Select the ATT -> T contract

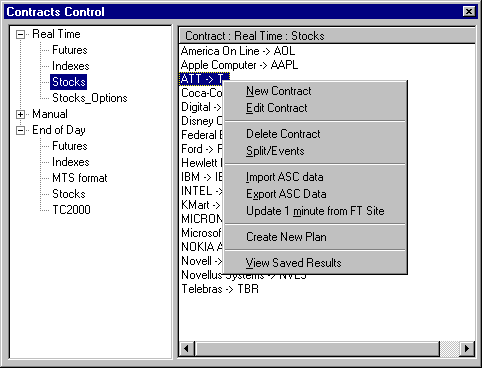[x=204, y=79]
